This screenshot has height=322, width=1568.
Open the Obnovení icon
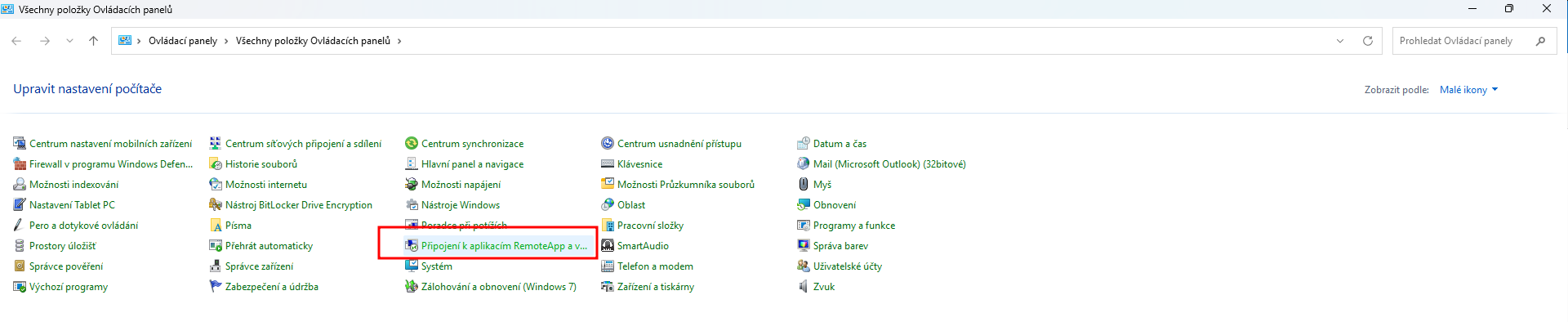pos(804,204)
